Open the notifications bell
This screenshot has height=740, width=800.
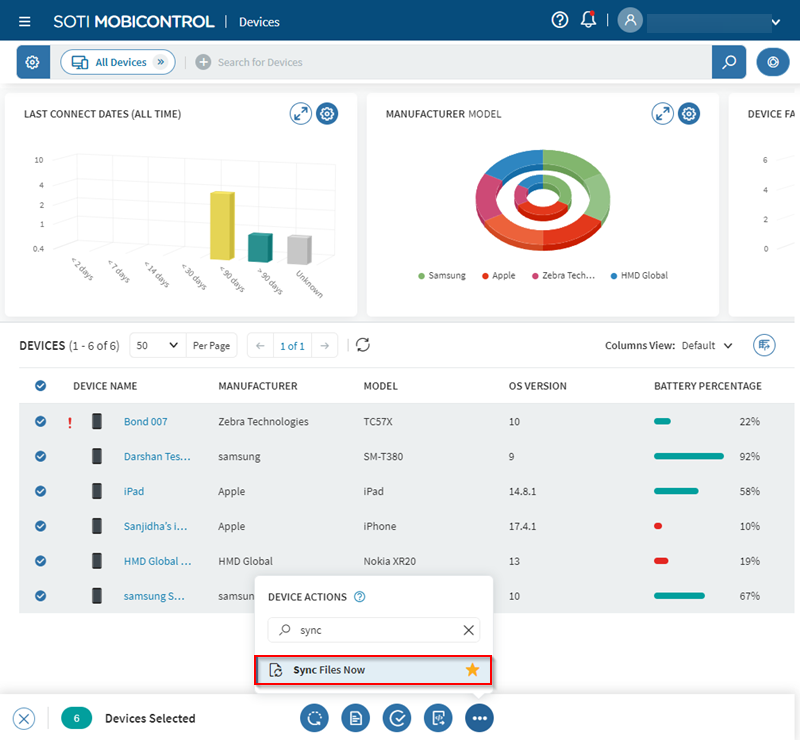[x=588, y=21]
